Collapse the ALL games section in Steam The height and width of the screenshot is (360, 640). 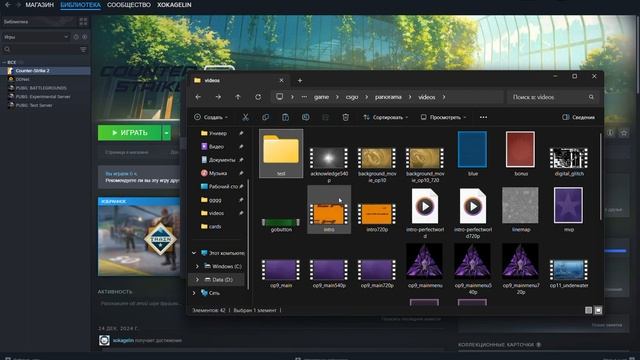coord(4,62)
